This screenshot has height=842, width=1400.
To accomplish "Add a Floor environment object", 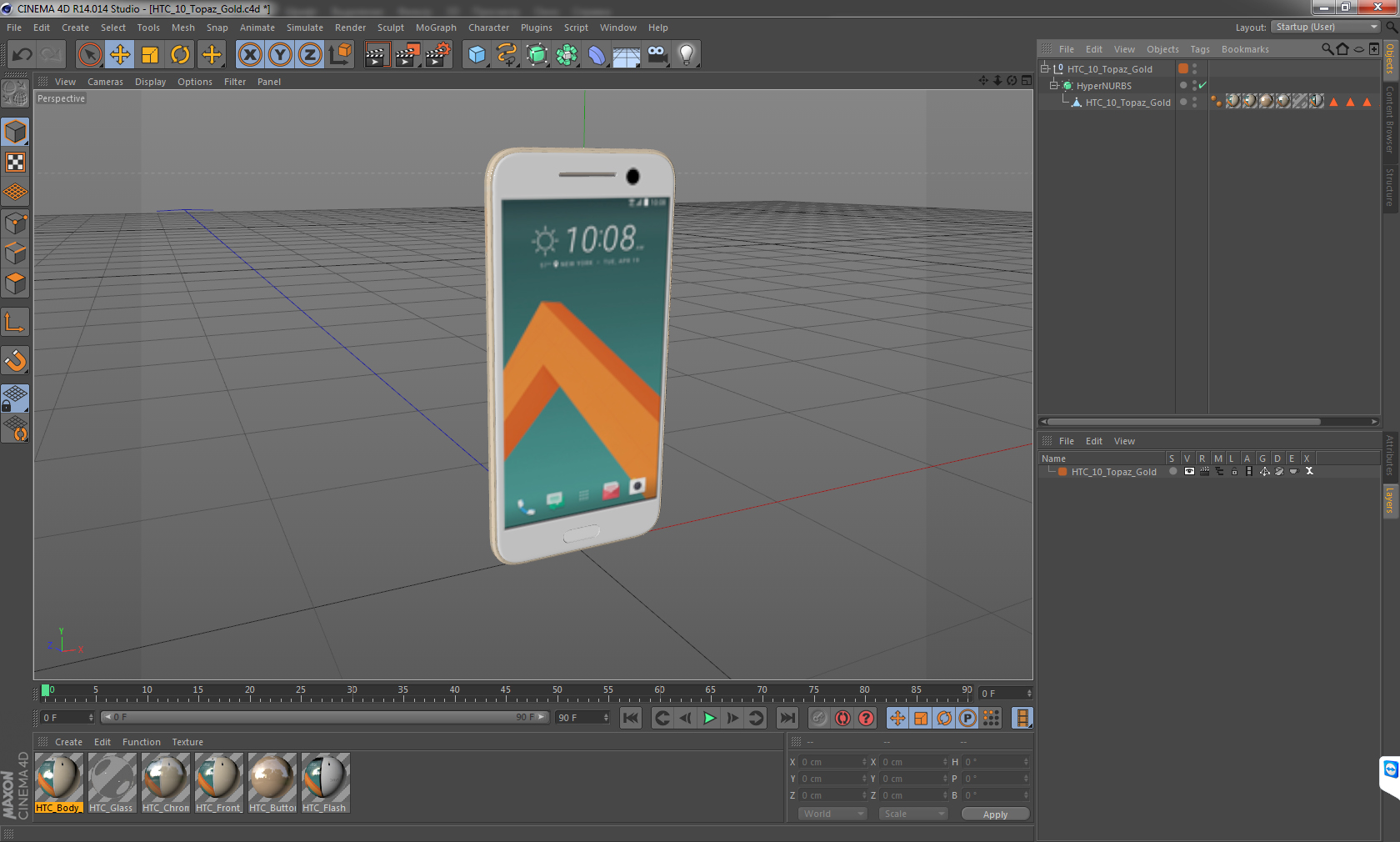I will (627, 55).
